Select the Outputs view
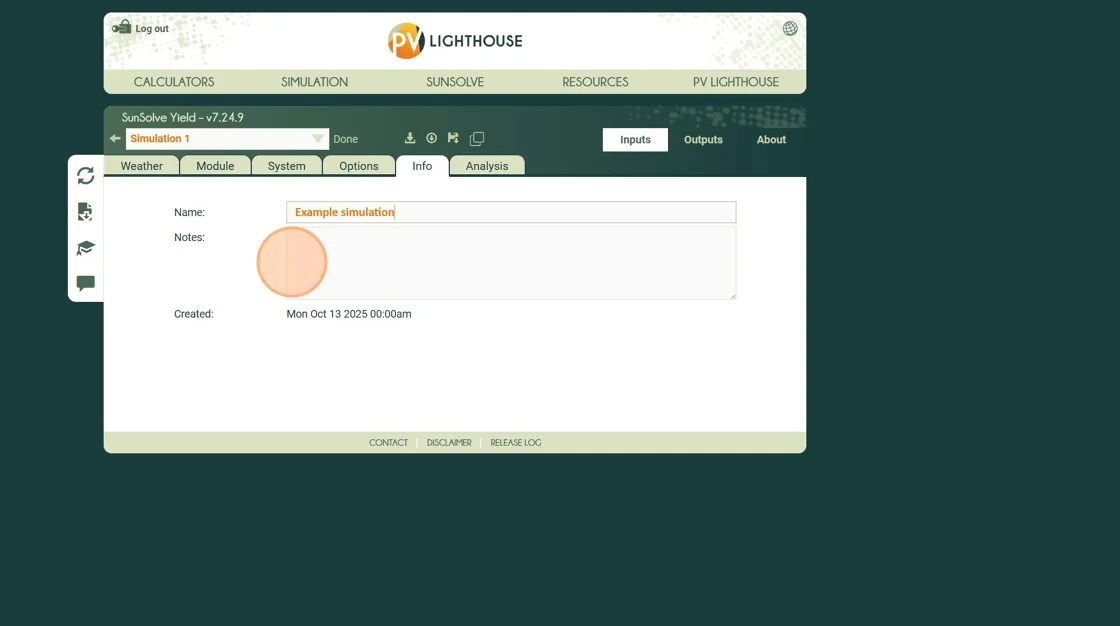This screenshot has width=1120, height=626. [x=703, y=140]
